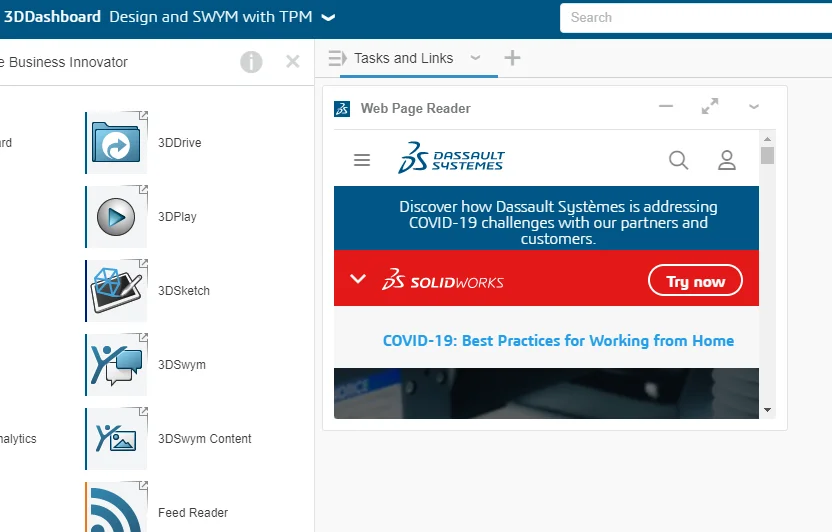Click the Web Page Reader title text
Viewport: 832px width, 532px height.
[415, 108]
